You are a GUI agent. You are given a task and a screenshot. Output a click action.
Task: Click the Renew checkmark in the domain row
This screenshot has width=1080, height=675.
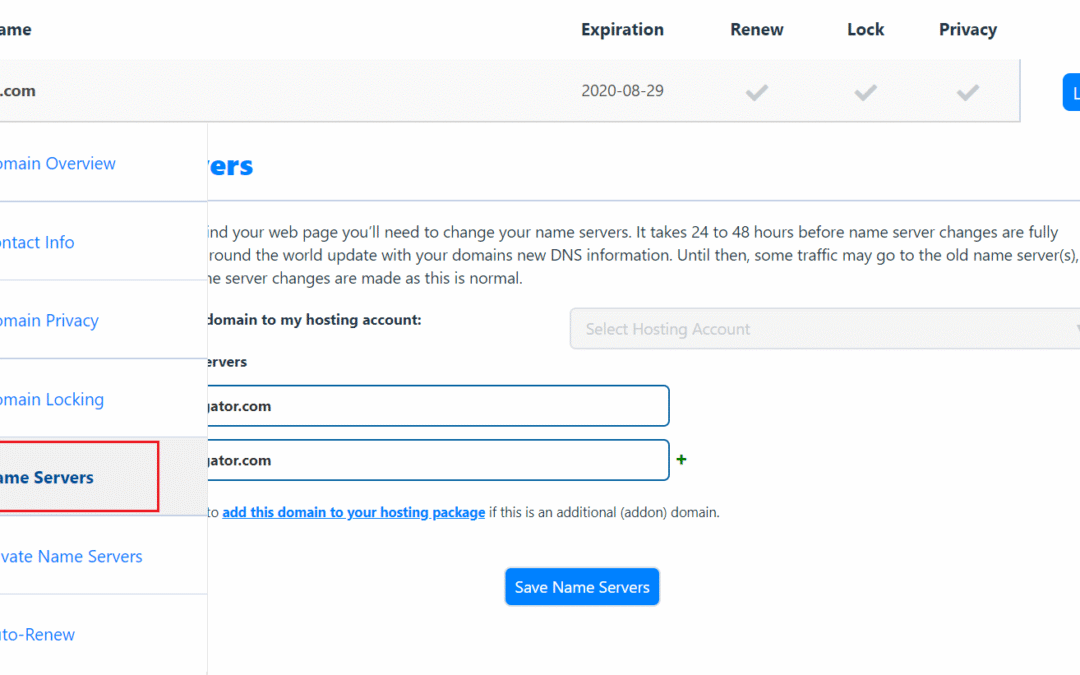tap(757, 92)
